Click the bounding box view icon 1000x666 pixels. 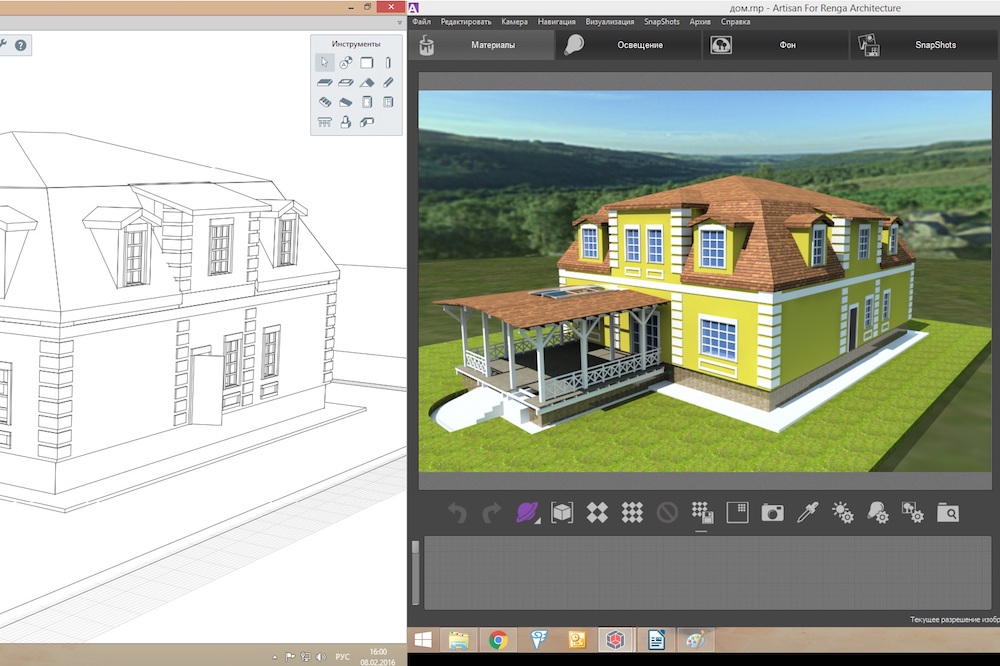562,513
